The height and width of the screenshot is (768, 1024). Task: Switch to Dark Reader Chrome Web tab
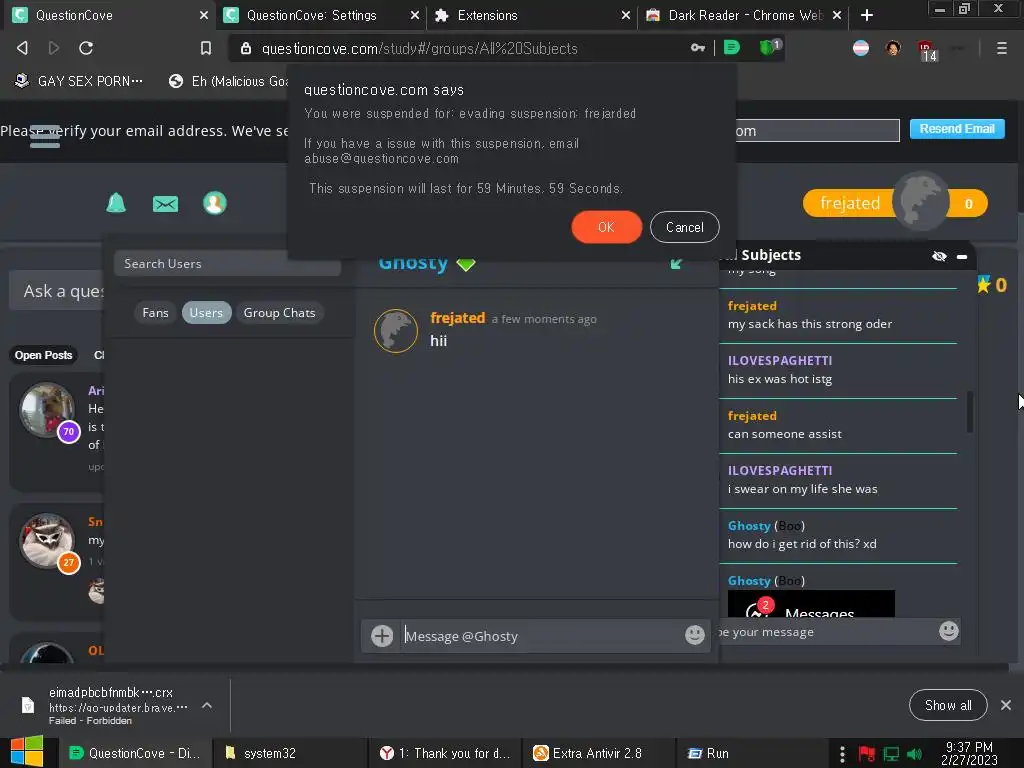[x=743, y=15]
